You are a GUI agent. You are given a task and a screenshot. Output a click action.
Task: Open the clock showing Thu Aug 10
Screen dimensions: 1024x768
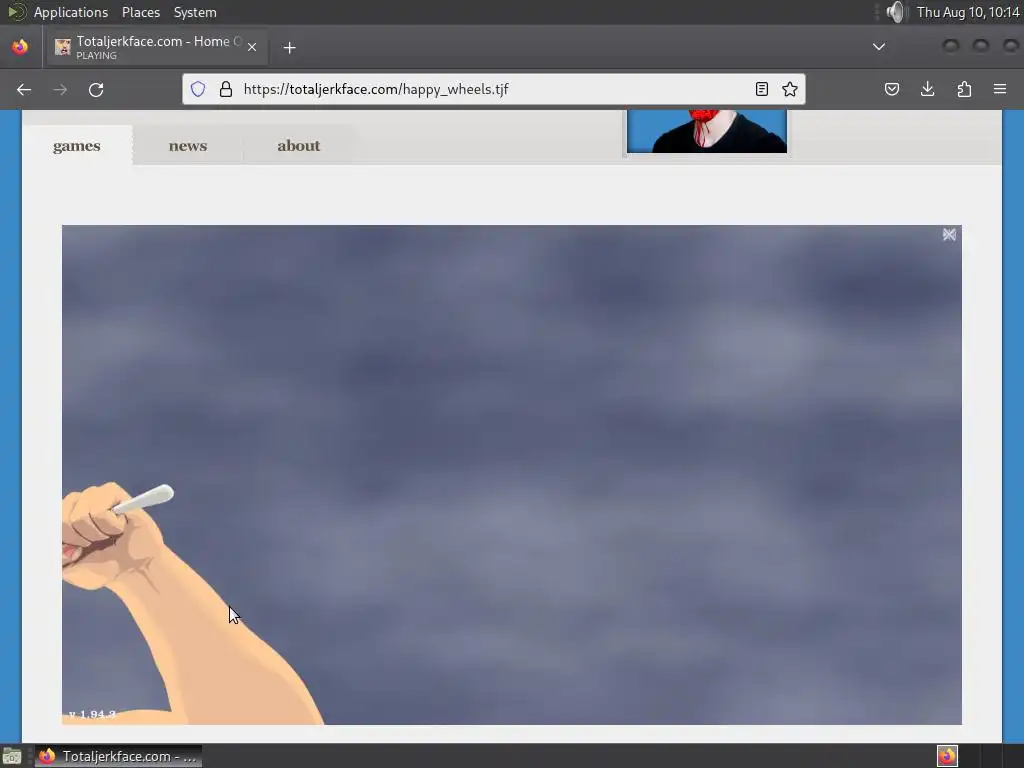click(968, 12)
